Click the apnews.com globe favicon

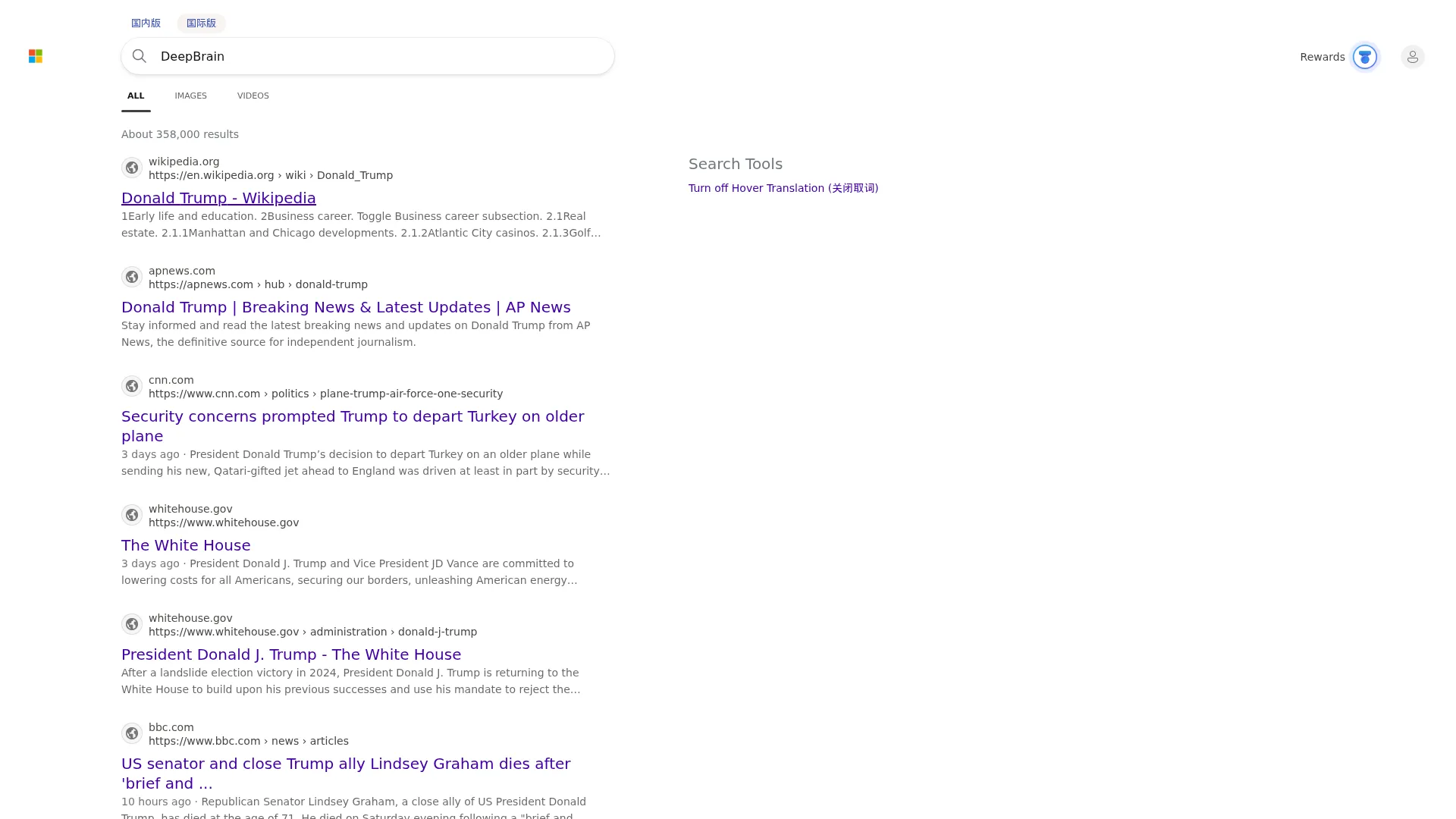(x=132, y=277)
